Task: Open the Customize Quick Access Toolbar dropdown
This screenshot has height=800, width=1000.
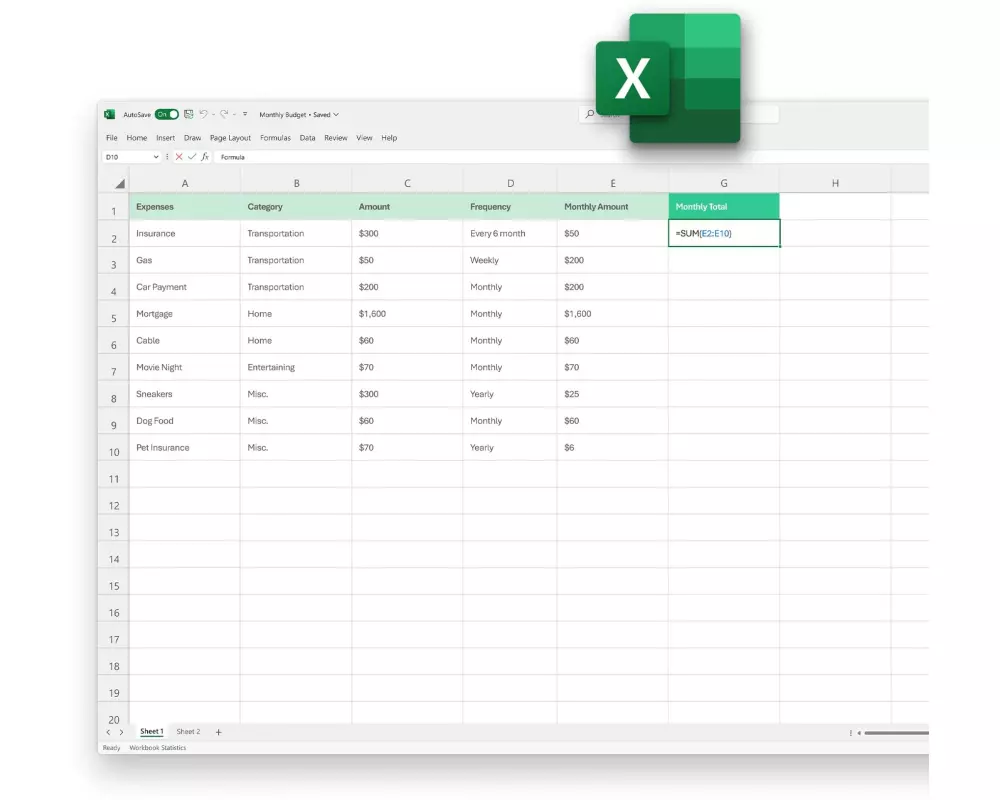Action: click(245, 115)
